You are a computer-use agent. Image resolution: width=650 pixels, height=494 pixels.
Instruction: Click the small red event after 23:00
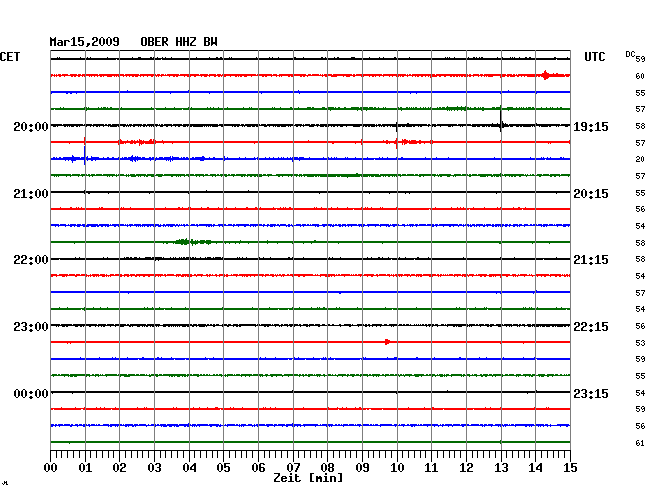(387, 342)
